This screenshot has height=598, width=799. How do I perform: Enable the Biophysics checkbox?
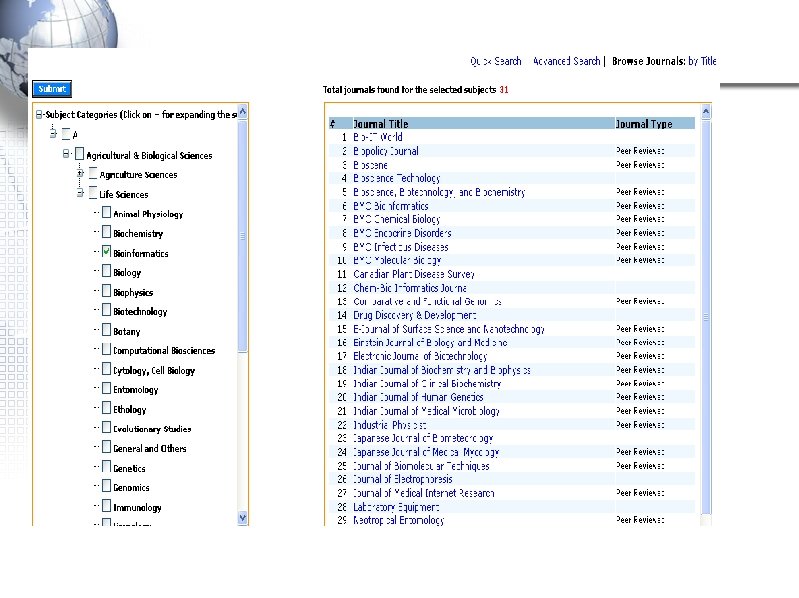click(x=106, y=291)
